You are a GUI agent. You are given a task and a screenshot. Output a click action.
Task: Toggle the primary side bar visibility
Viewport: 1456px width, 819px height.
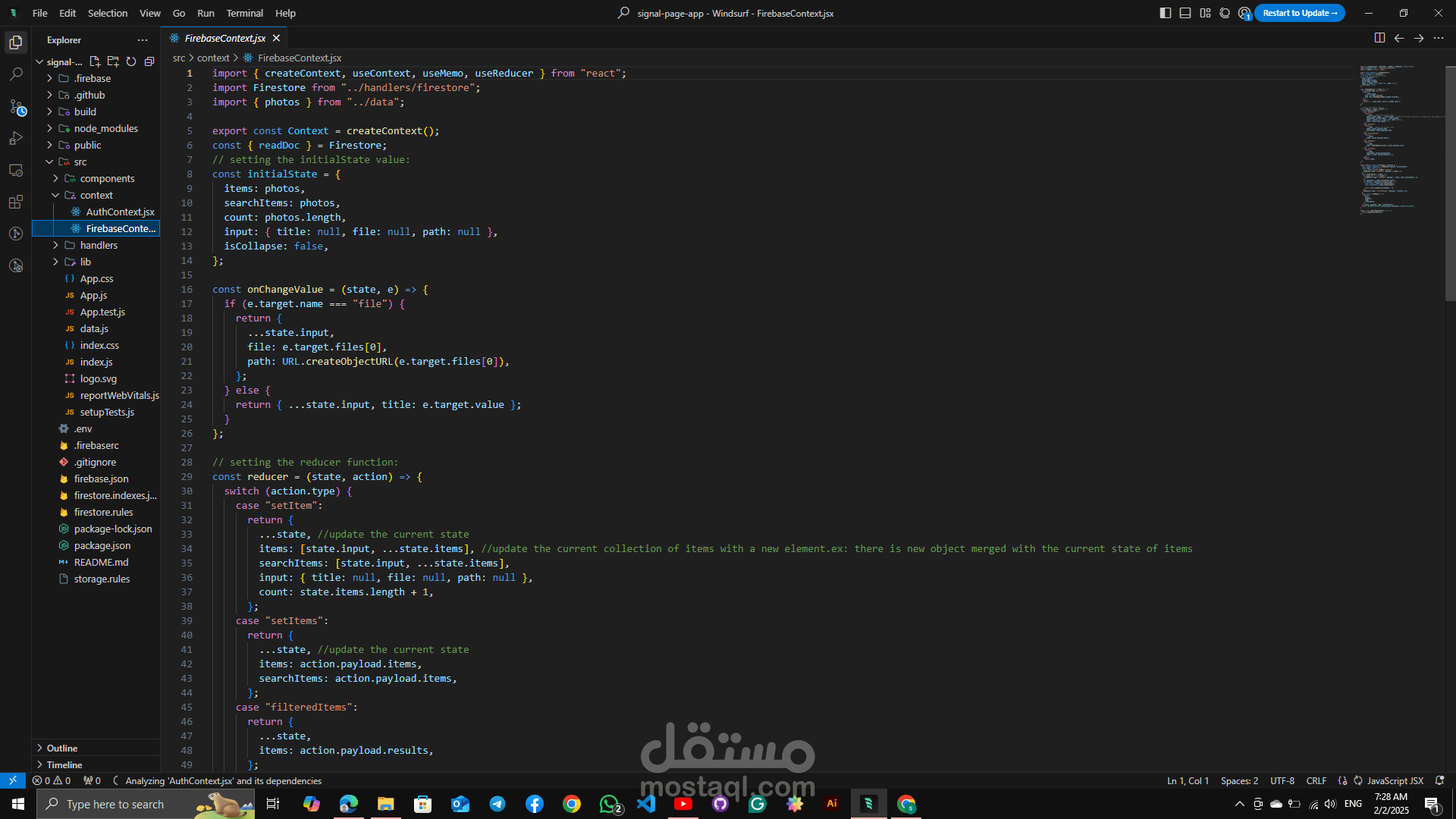point(1166,13)
